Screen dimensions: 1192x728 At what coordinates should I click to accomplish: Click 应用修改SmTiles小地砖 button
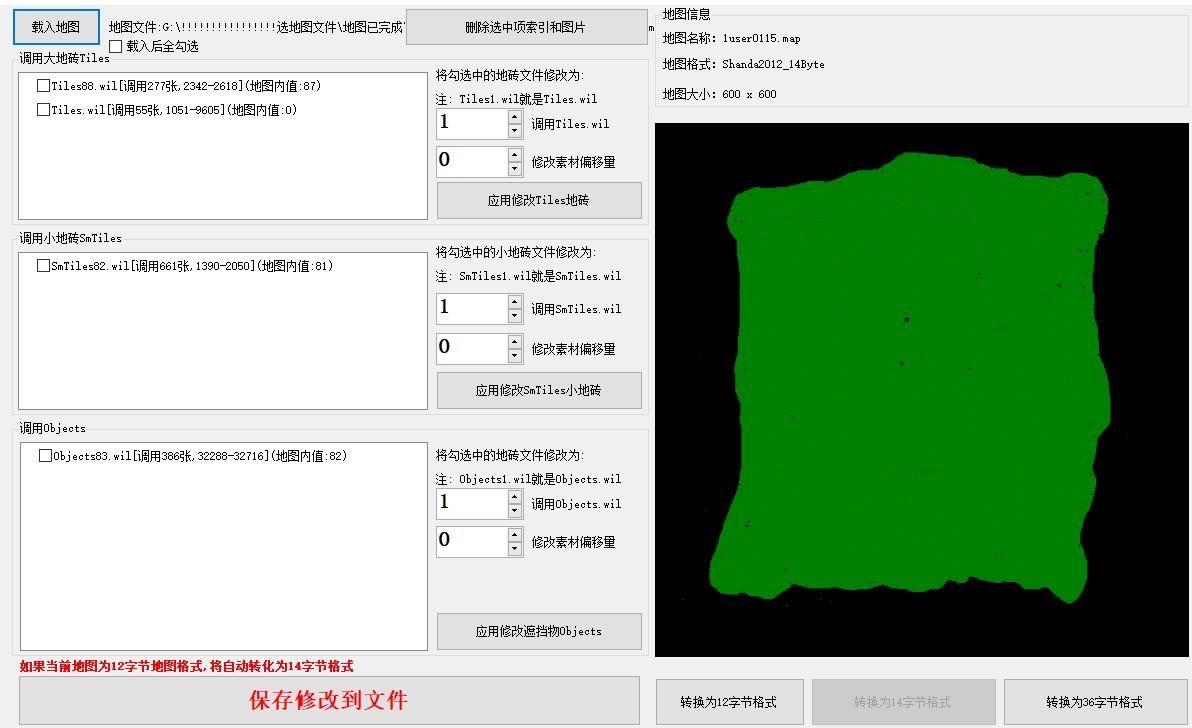pos(539,390)
